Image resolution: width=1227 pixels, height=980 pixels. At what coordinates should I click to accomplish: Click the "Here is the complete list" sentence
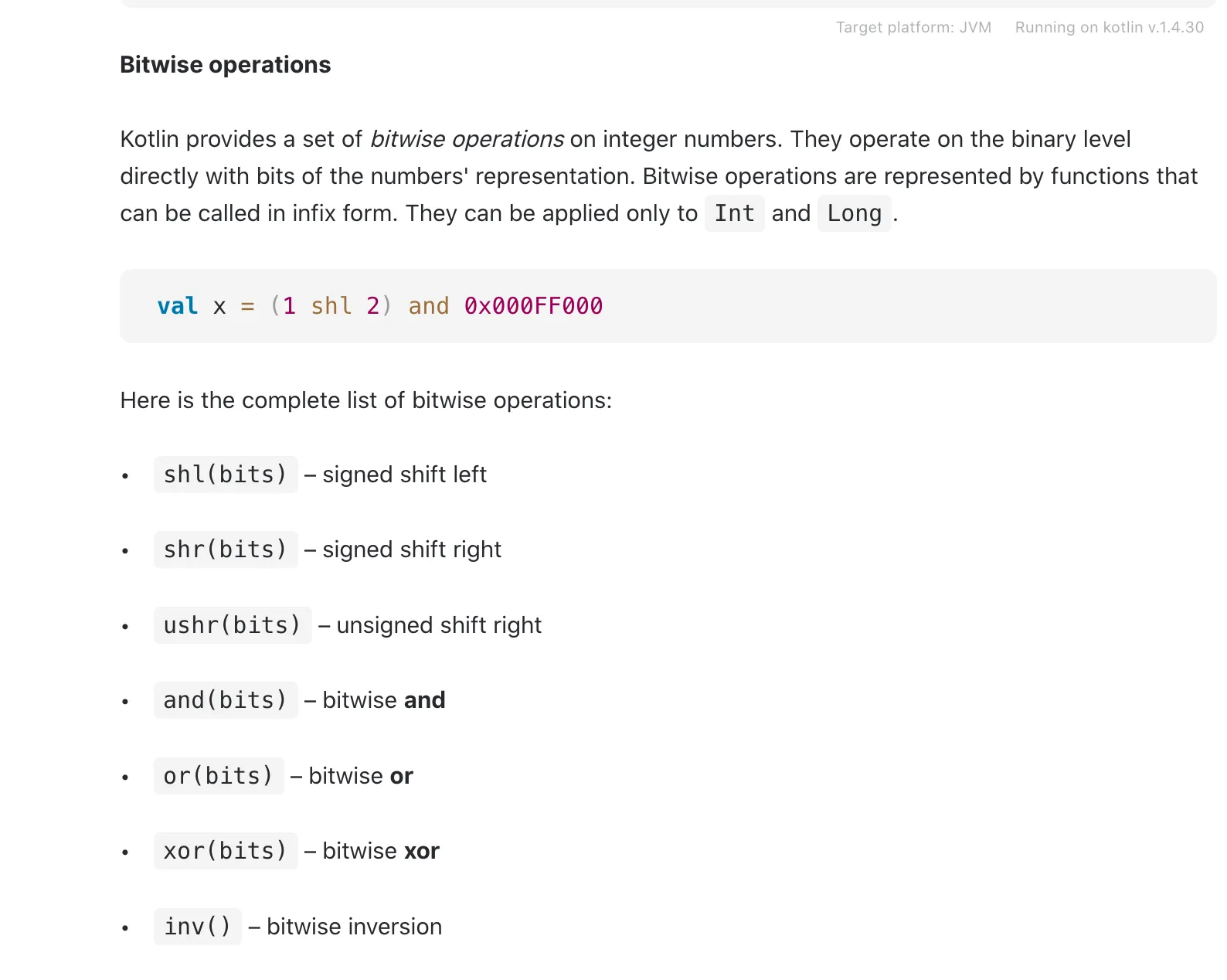point(365,400)
